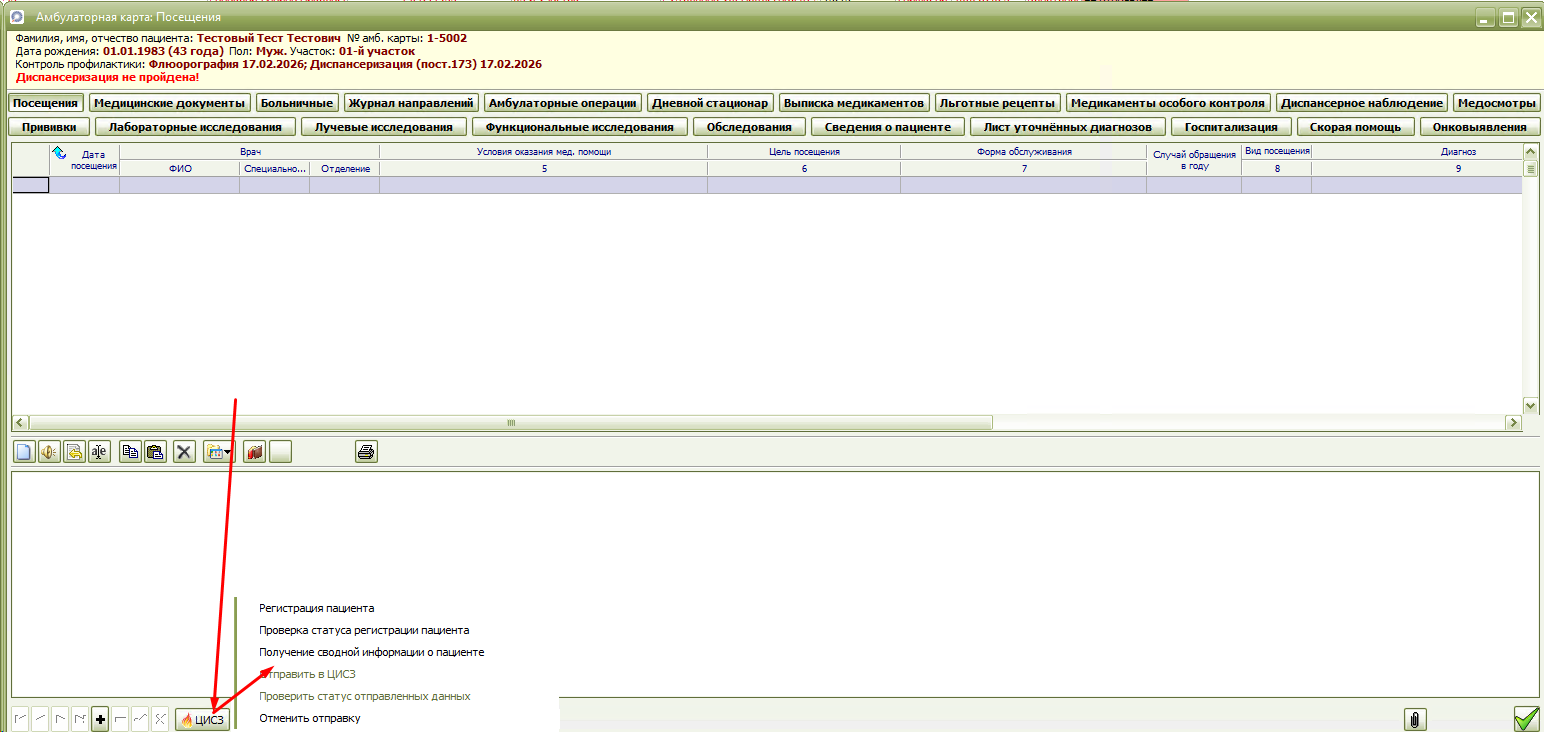Click the speaker sound icon in toolbar
Viewport: 1544px width, 732px height.
[x=48, y=452]
